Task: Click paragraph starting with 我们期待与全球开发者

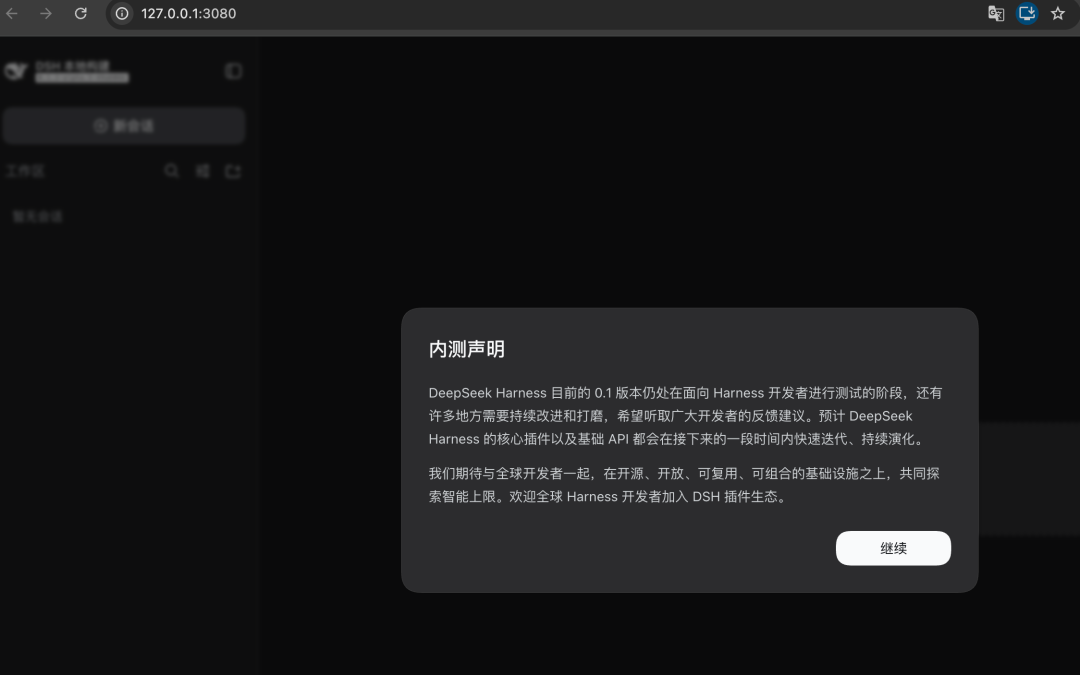Action: coord(686,485)
